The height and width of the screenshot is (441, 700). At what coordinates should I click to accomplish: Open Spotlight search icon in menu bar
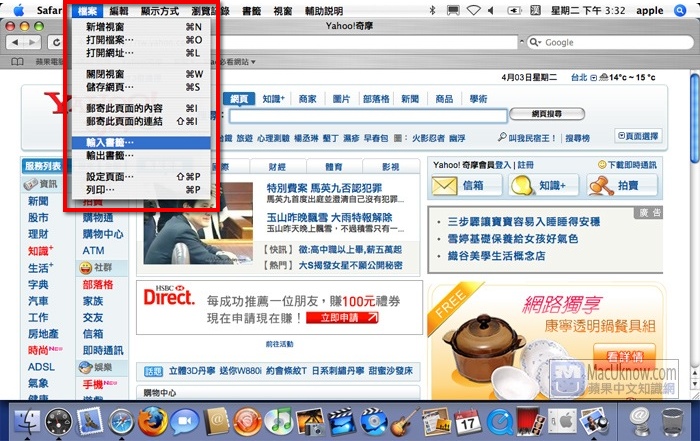pyautogui.click(x=680, y=10)
